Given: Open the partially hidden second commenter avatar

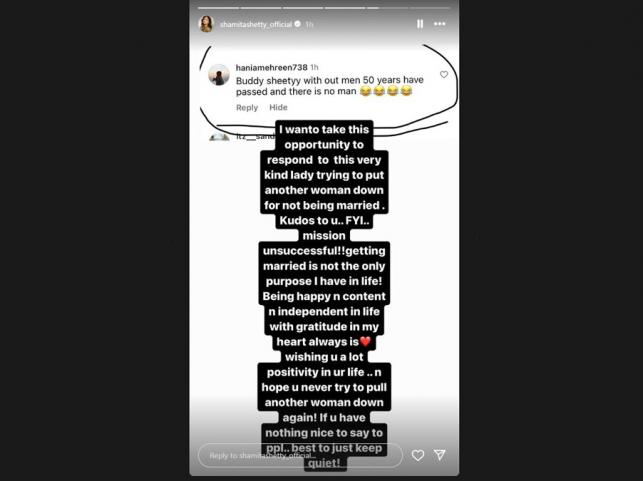Looking at the screenshot, I should 219,137.
